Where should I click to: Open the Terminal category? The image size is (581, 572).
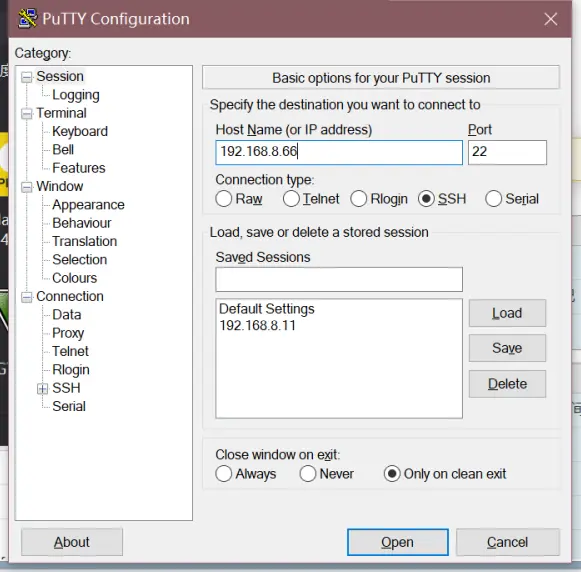(62, 113)
